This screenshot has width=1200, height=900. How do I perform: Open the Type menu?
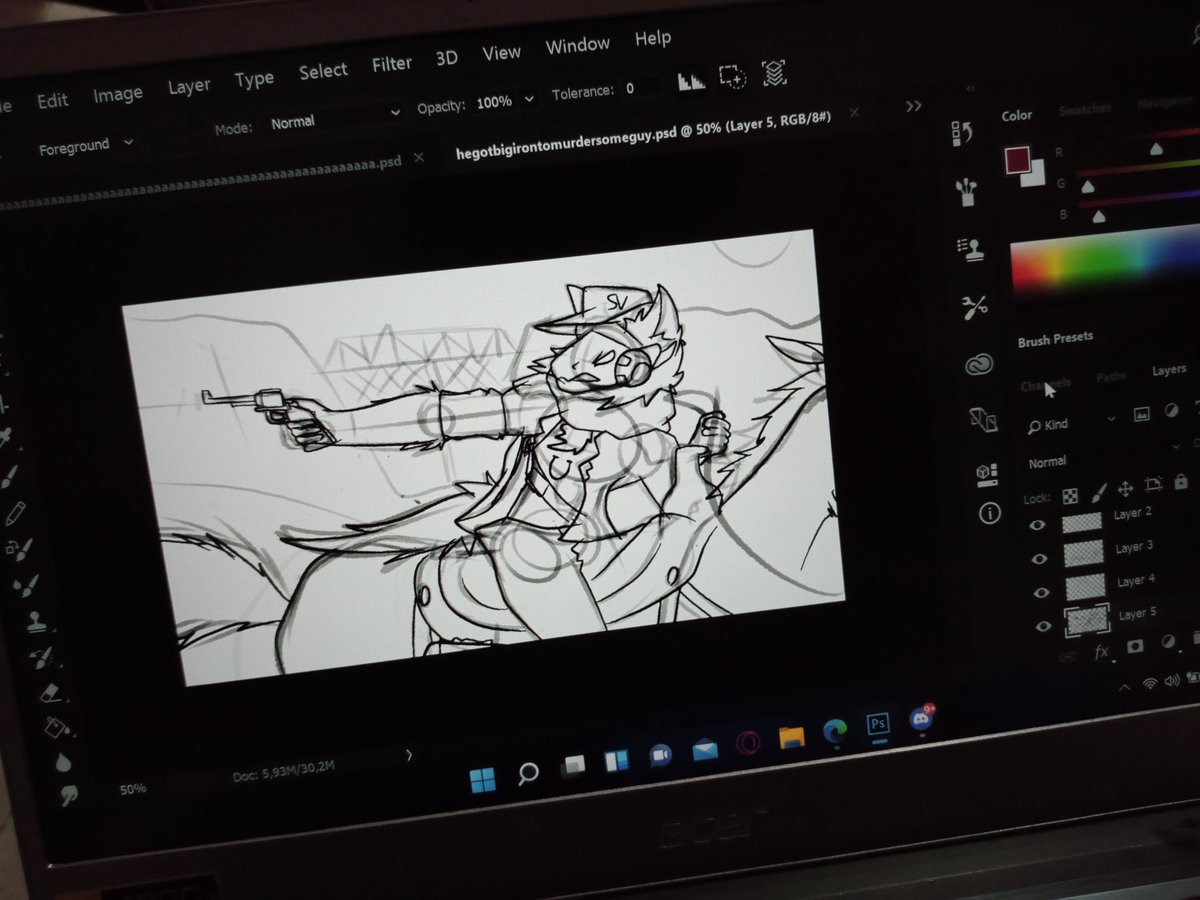tap(254, 80)
